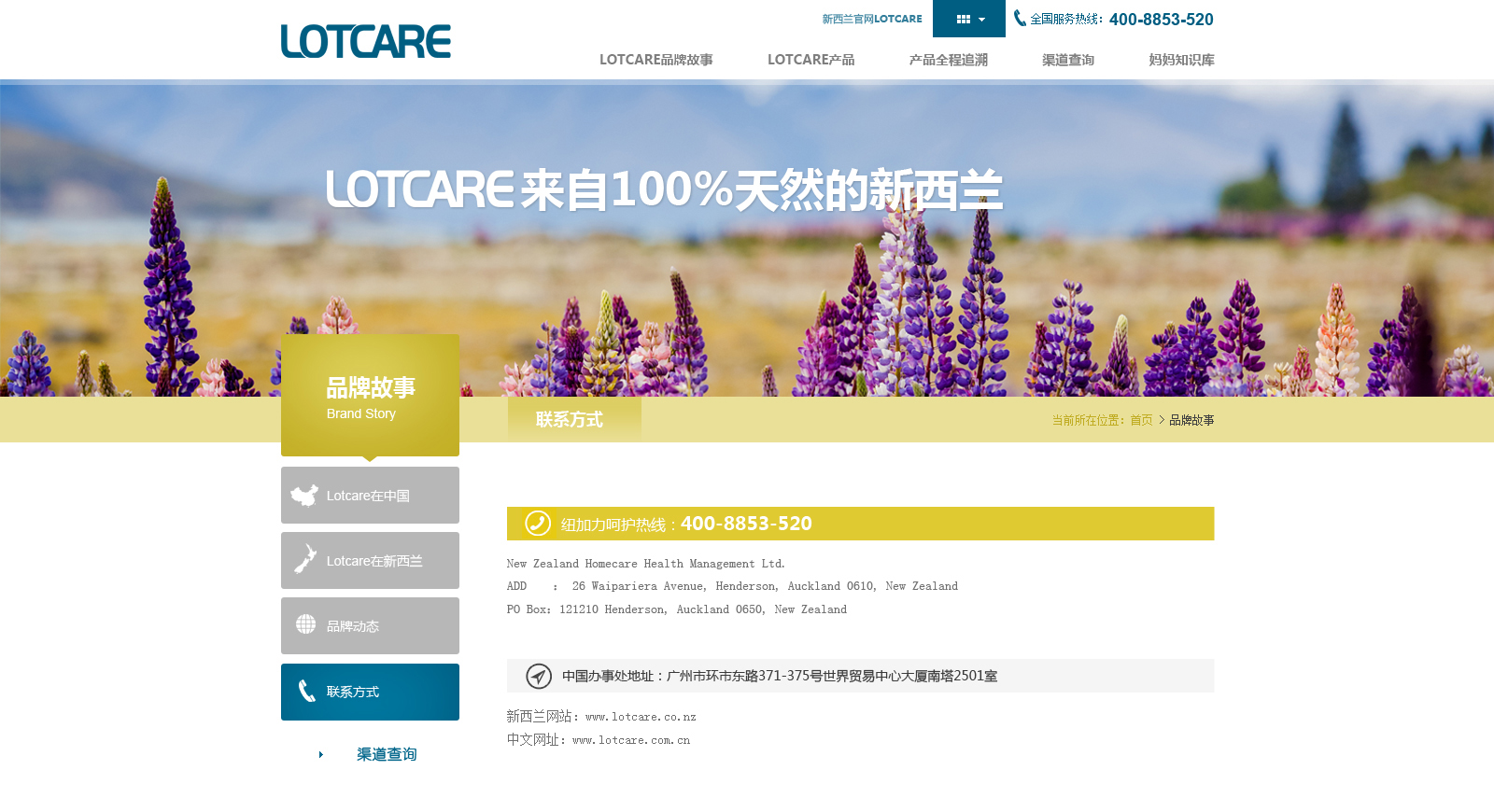
Task: Click the phone icon beside service hotline
Action: tap(1020, 18)
